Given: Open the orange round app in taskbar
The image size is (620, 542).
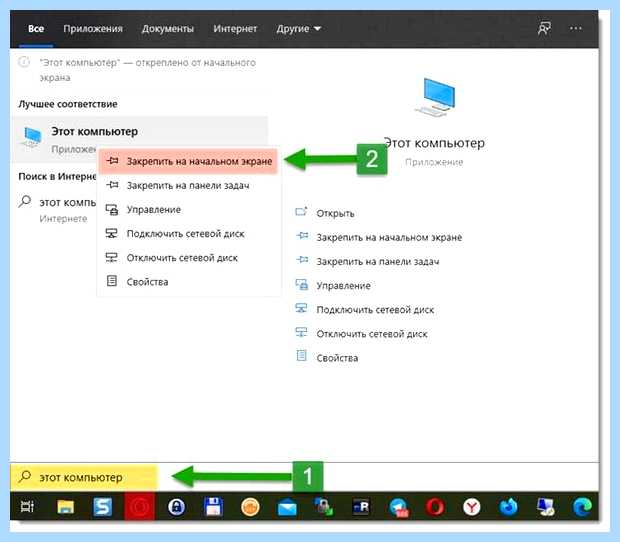Looking at the screenshot, I should pos(250,507).
